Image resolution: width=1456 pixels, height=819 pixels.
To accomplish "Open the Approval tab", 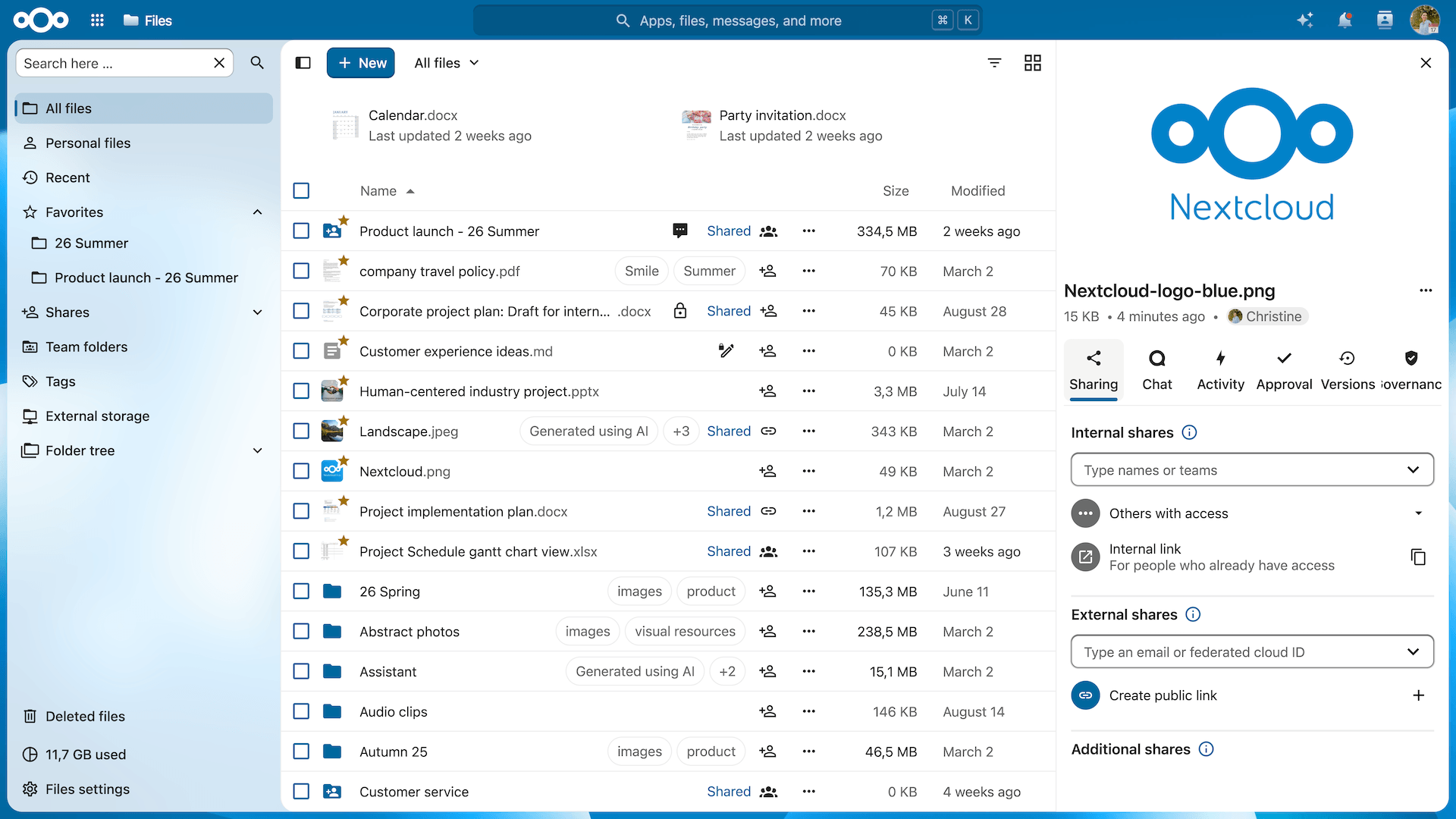I will click(1284, 370).
